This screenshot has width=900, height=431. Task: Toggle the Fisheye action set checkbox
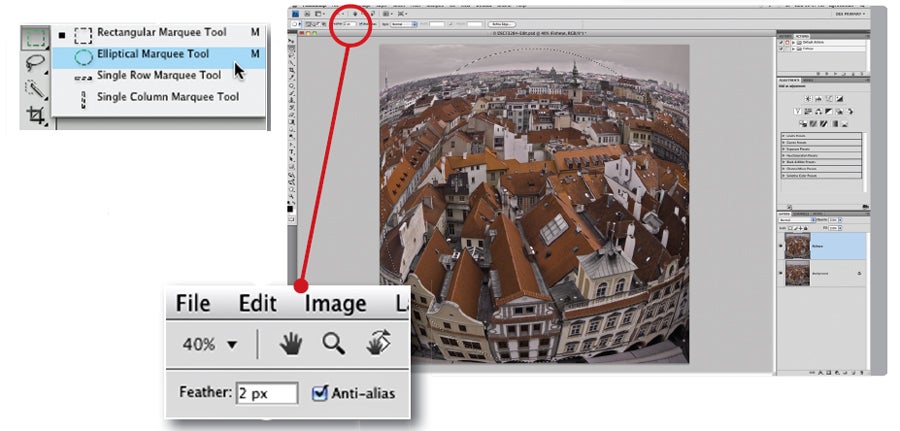tap(781, 49)
